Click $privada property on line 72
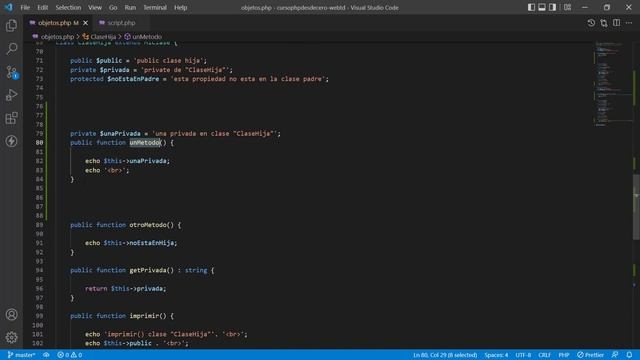 [114, 70]
